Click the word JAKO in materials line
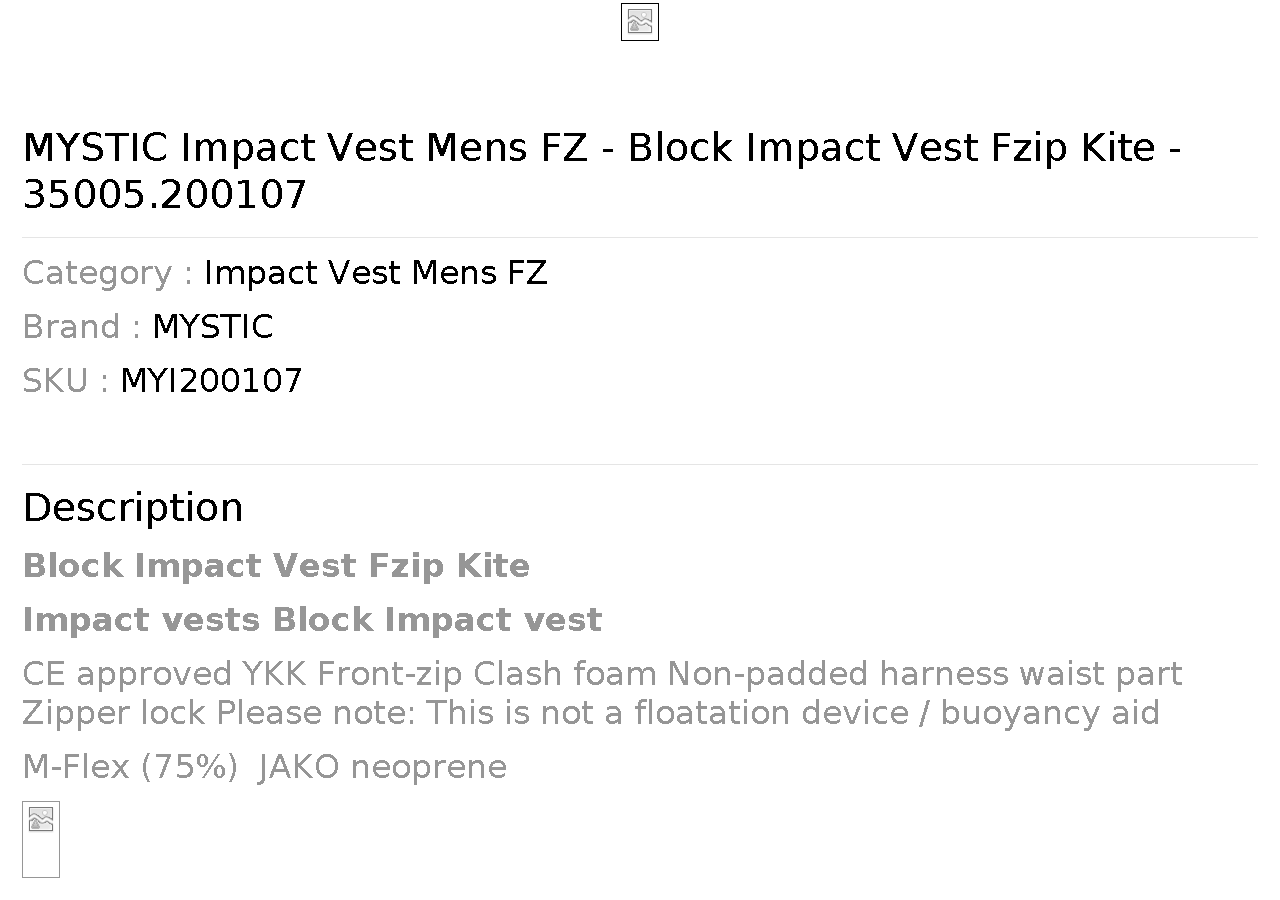1280x900 pixels. (299, 767)
